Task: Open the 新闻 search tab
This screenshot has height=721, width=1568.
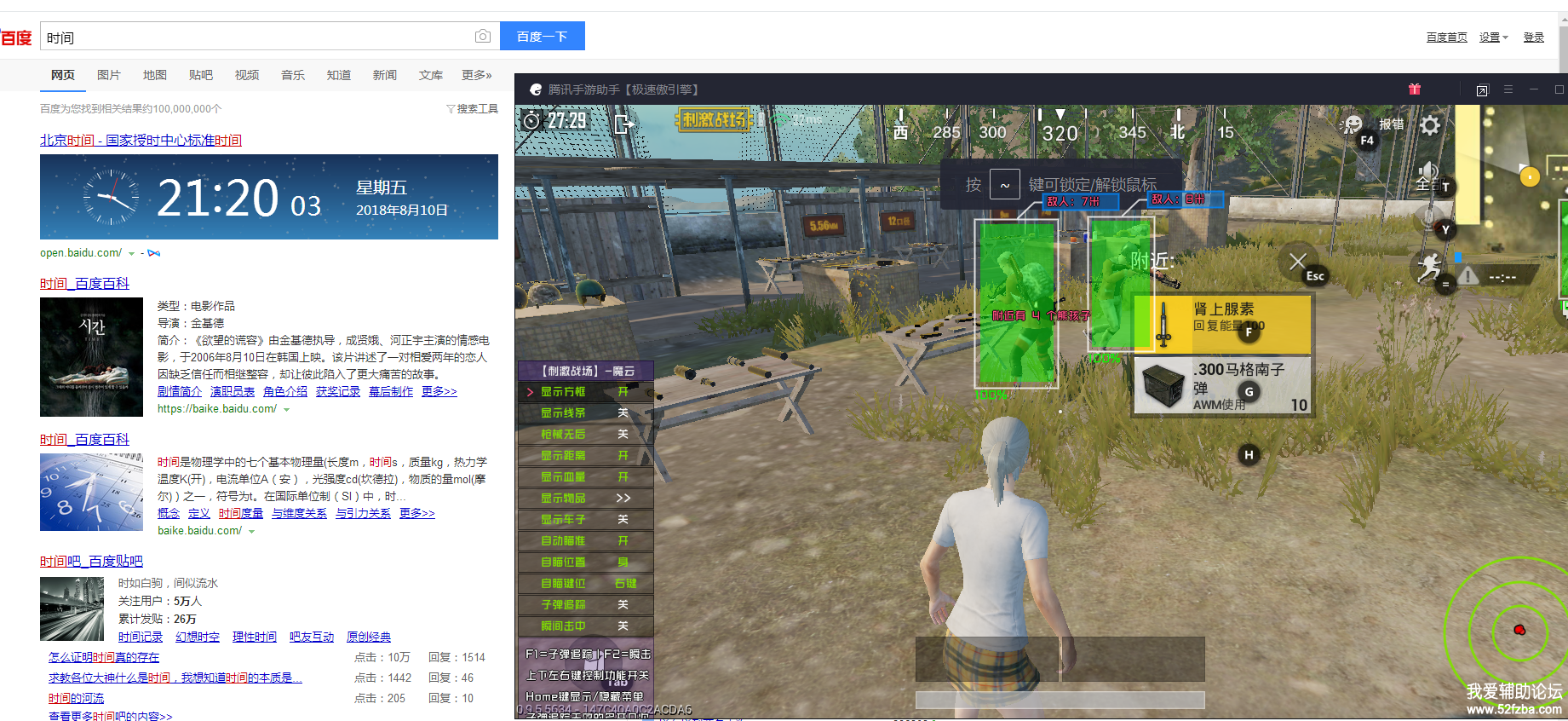Action: (385, 75)
